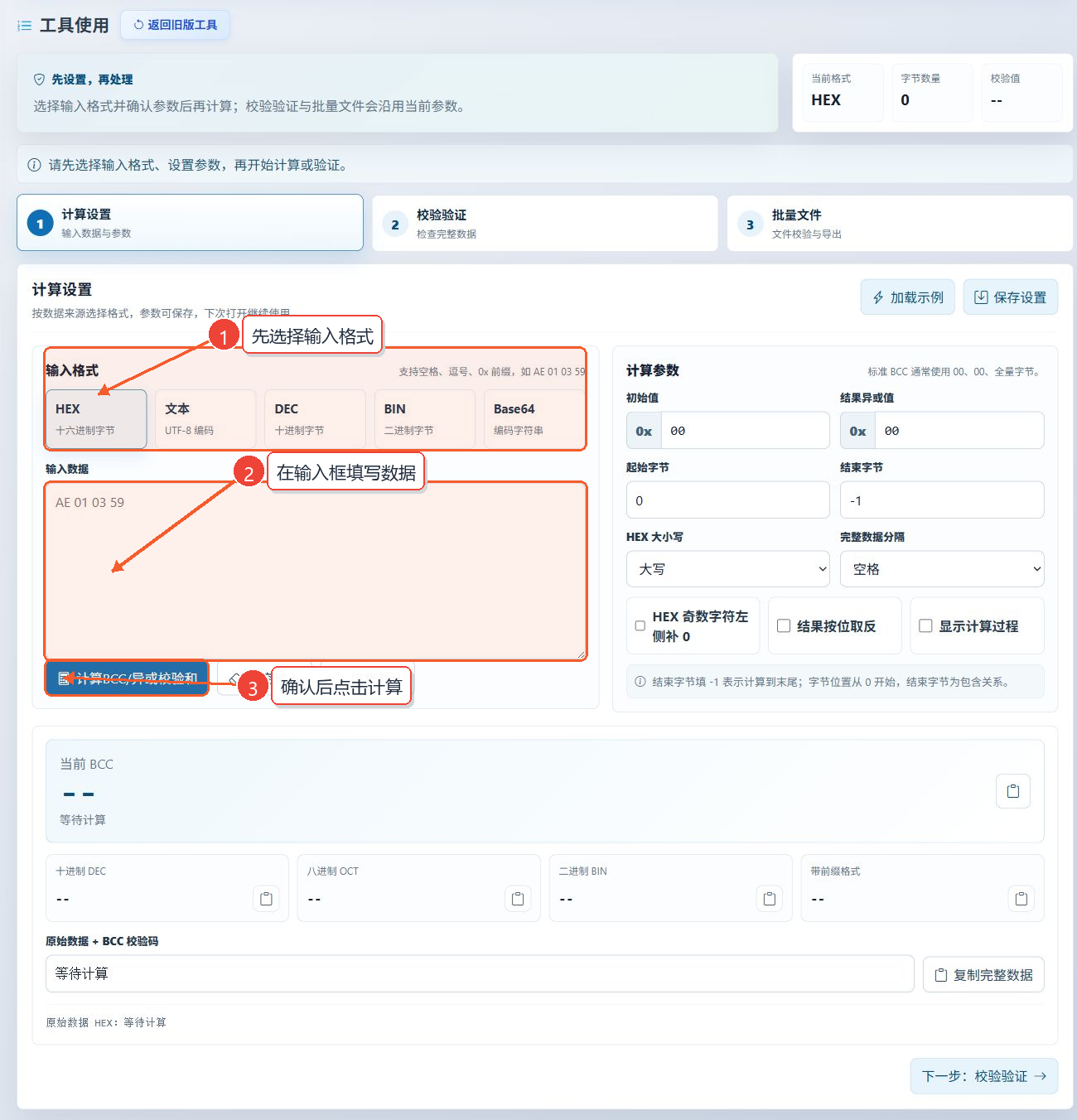Viewport: 1077px width, 1120px height.
Task: Tick the 结果按位取反 checkbox
Action: pos(784,626)
